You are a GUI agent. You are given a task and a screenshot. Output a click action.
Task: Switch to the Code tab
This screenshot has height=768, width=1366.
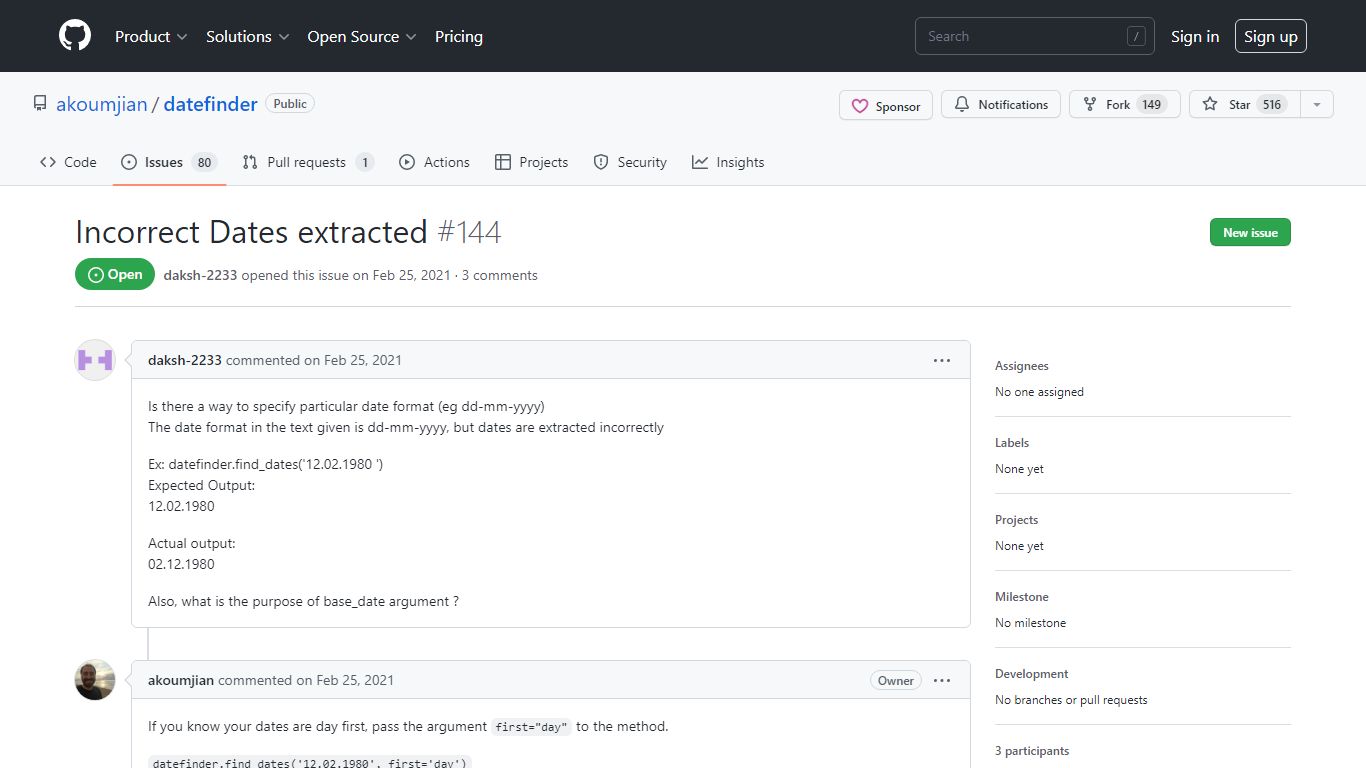click(x=68, y=162)
